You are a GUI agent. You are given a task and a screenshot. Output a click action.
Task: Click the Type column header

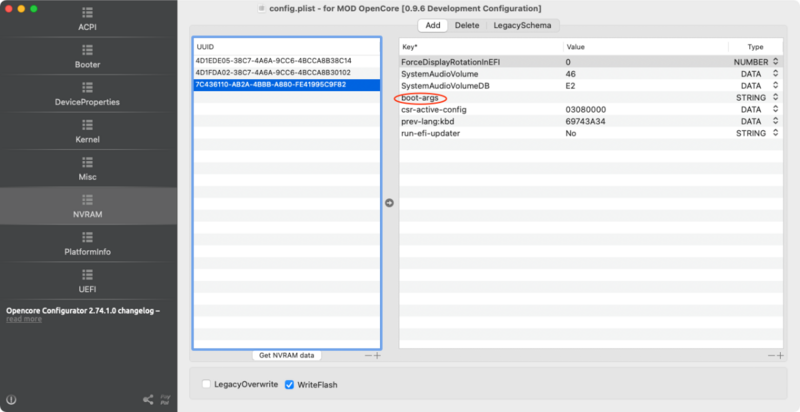tap(756, 47)
